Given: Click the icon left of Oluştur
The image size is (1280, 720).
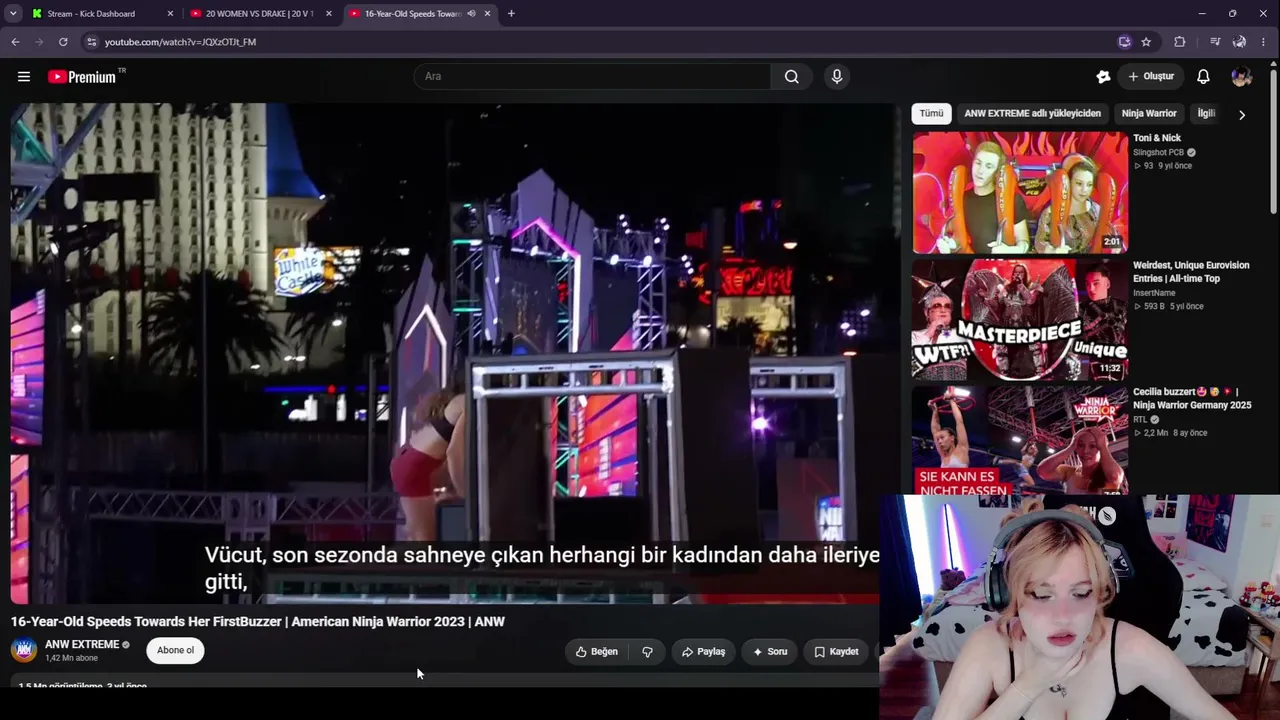Looking at the screenshot, I should (x=1103, y=77).
